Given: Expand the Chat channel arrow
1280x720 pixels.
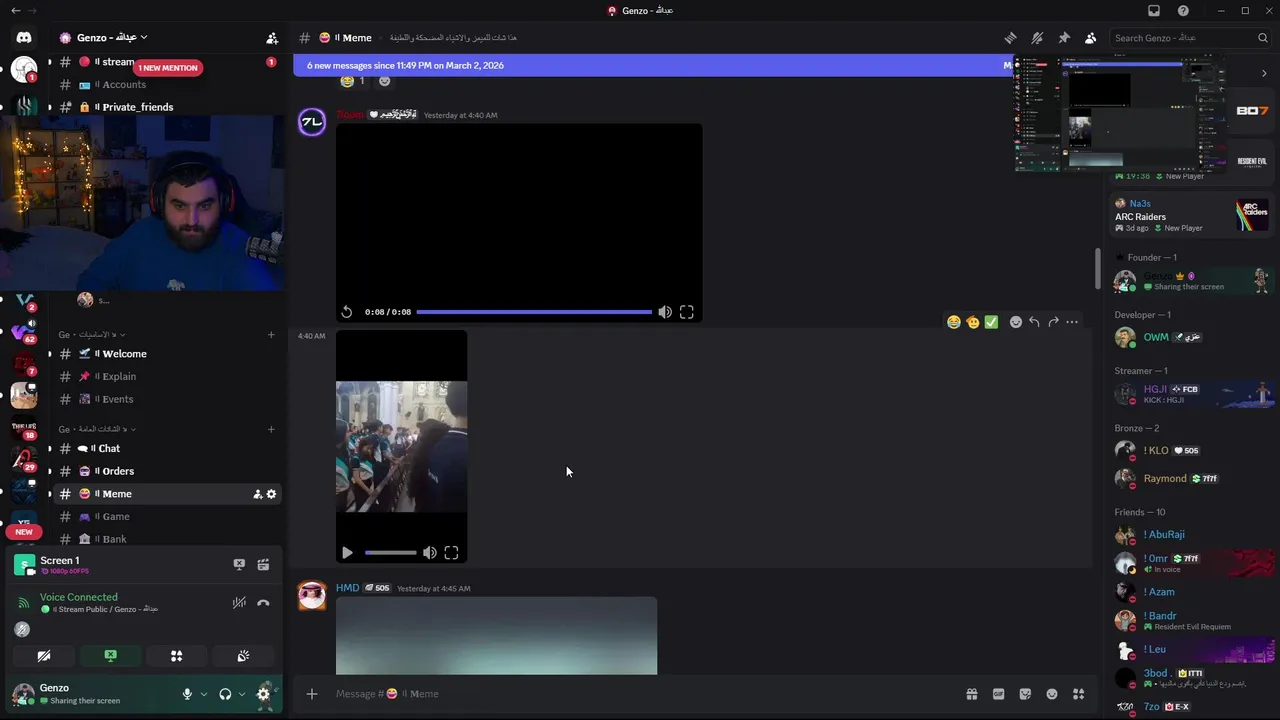Looking at the screenshot, I should (50, 449).
